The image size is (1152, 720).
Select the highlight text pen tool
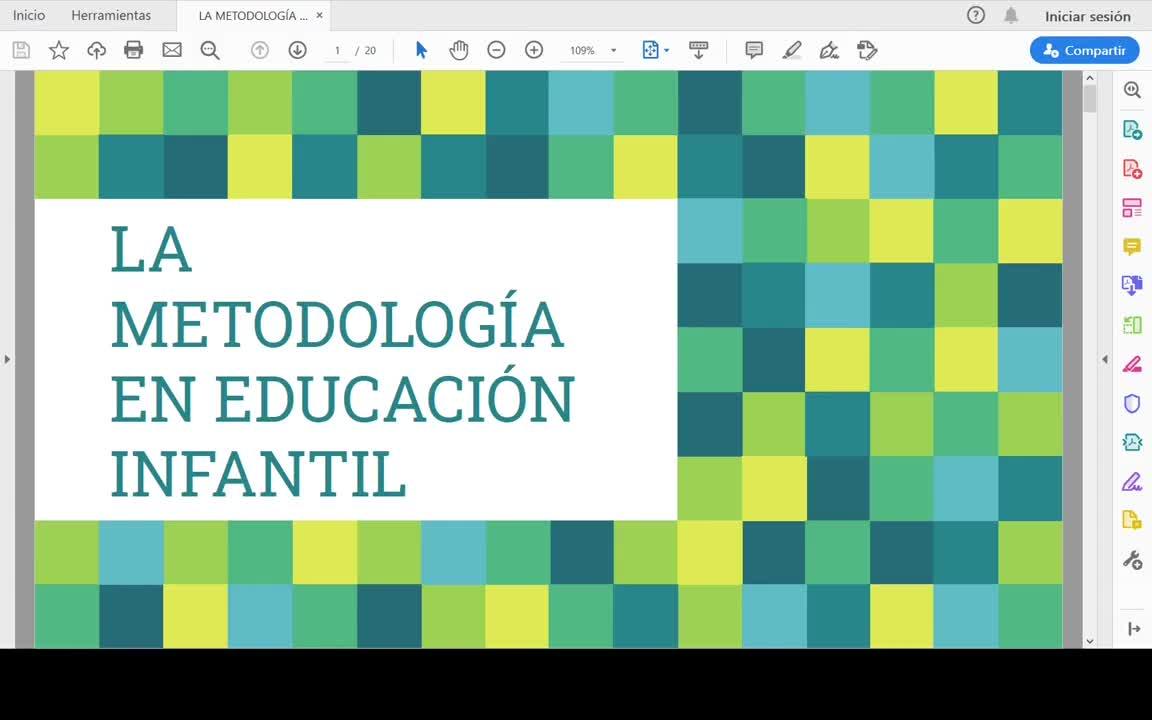coord(792,50)
